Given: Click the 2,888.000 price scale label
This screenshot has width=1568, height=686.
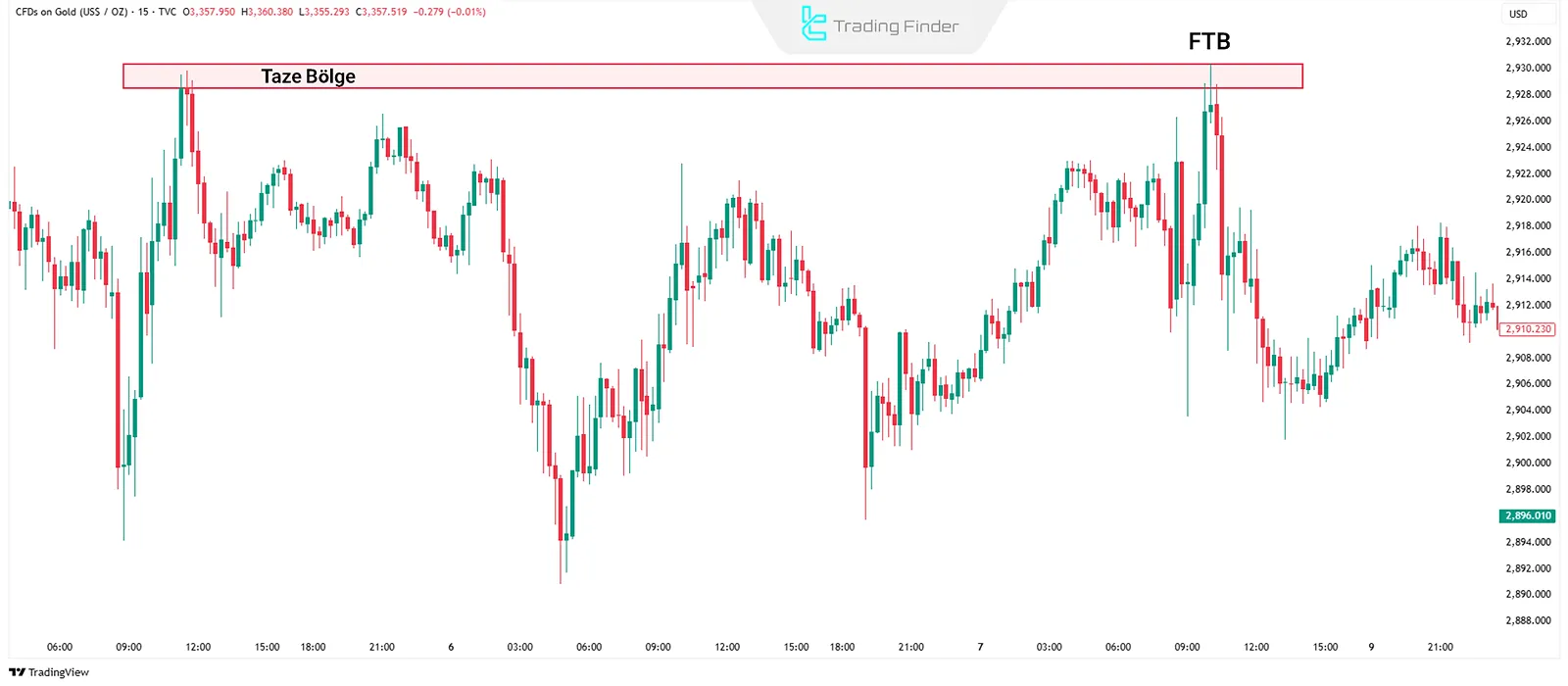Looking at the screenshot, I should coord(1528,620).
